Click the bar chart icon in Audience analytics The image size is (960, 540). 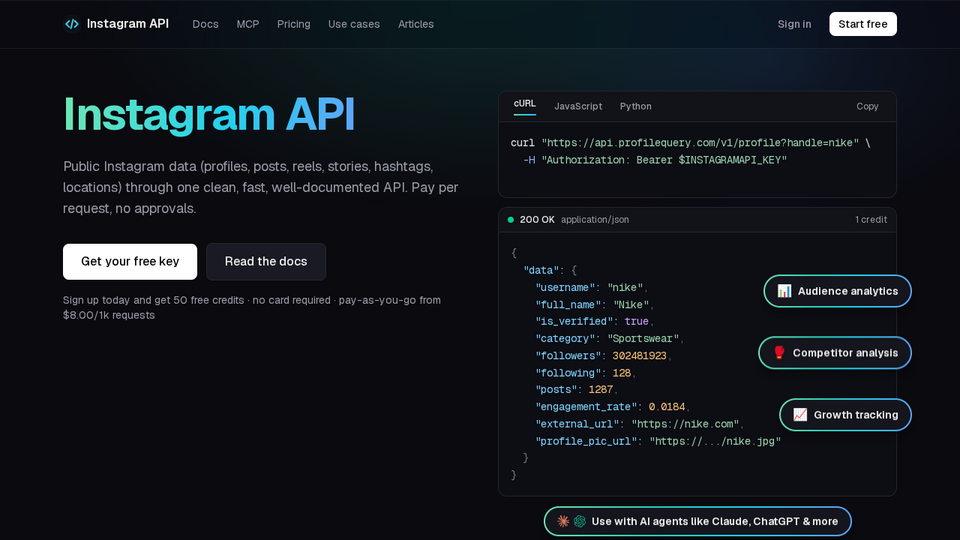pos(784,291)
